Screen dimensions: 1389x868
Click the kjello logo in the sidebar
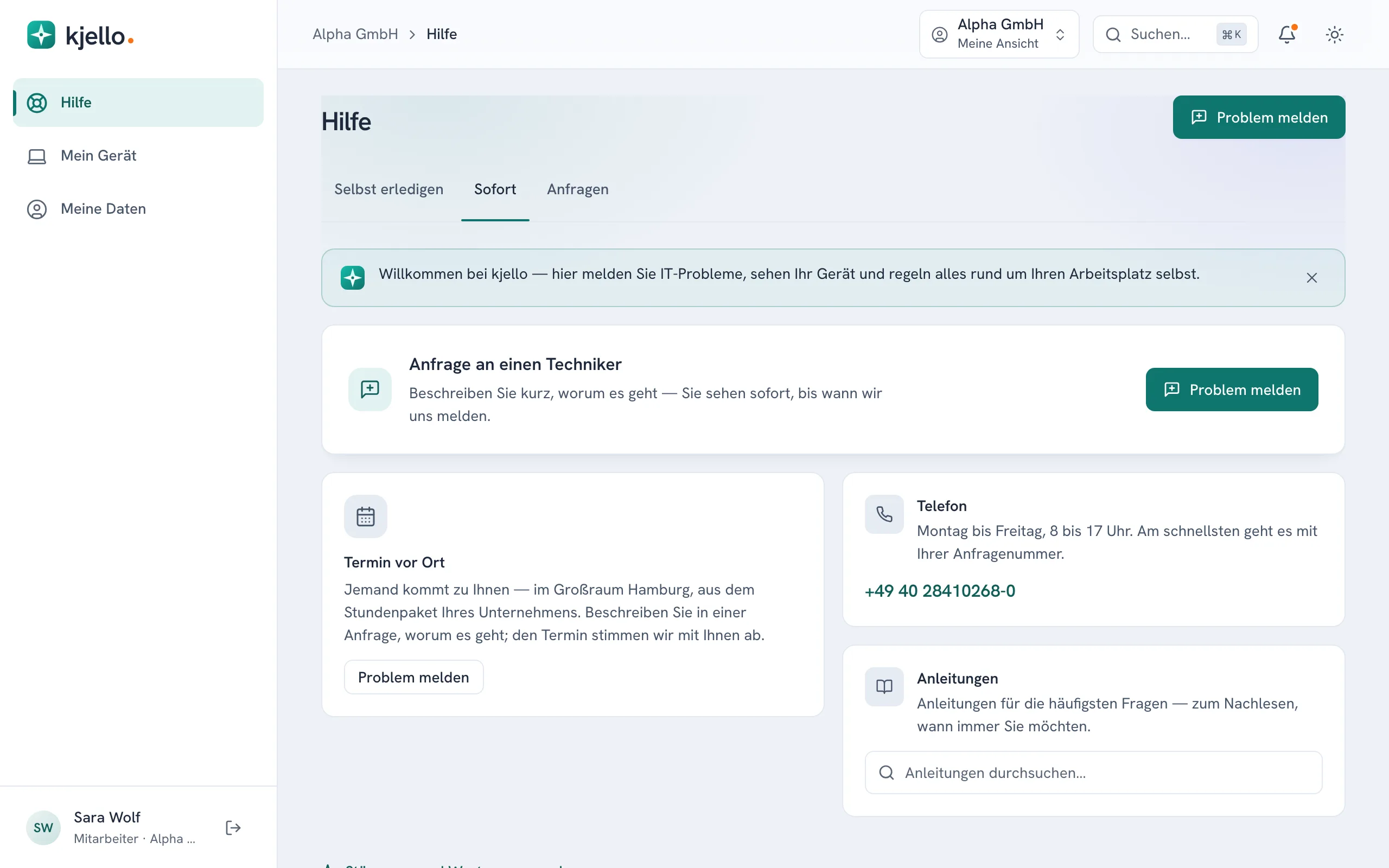coord(80,35)
